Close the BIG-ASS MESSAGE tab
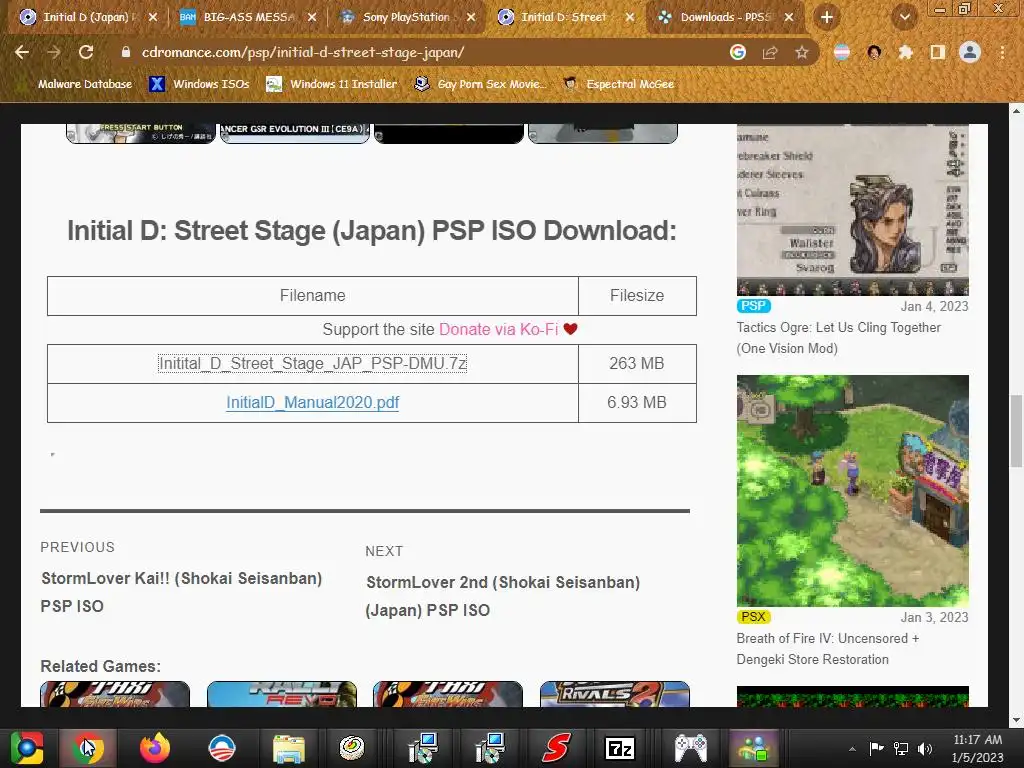 tap(312, 17)
